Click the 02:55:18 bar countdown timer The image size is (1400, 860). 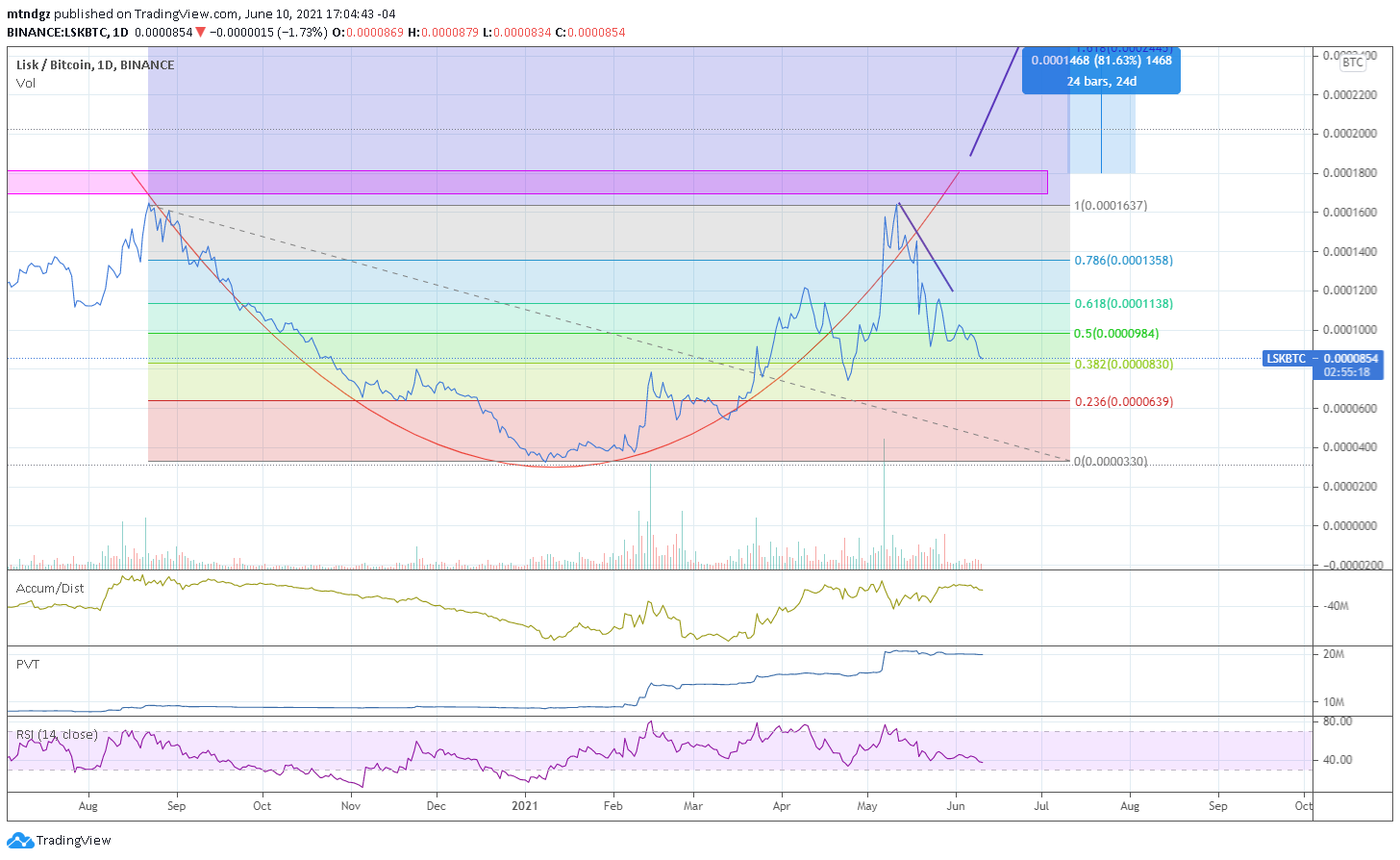(1346, 372)
